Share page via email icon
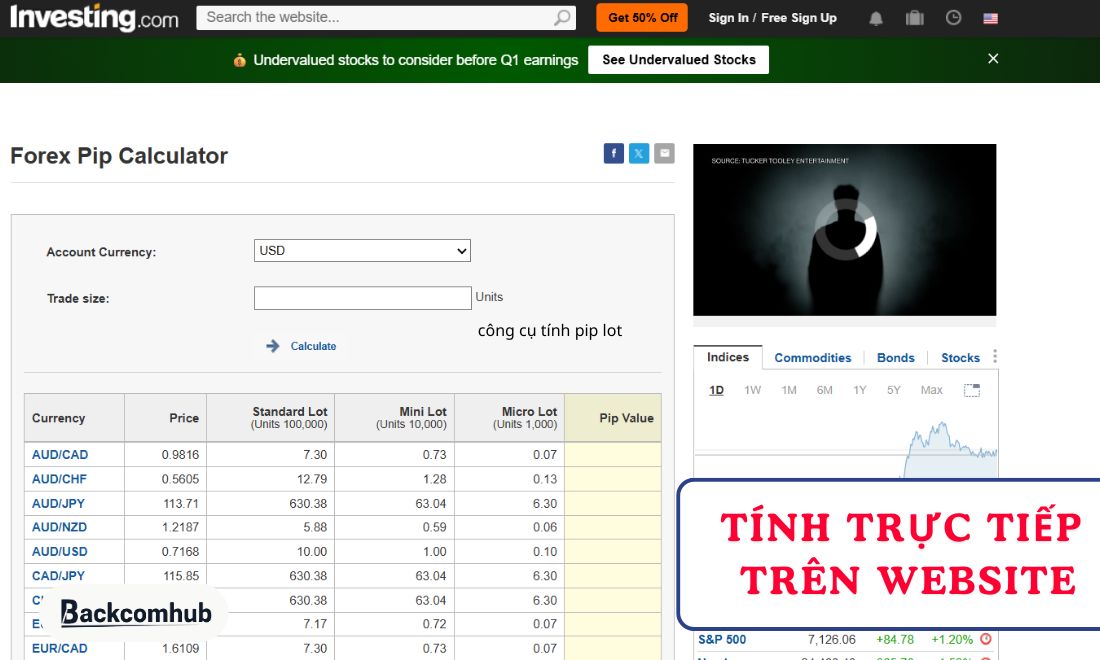1100x660 pixels. tap(664, 153)
